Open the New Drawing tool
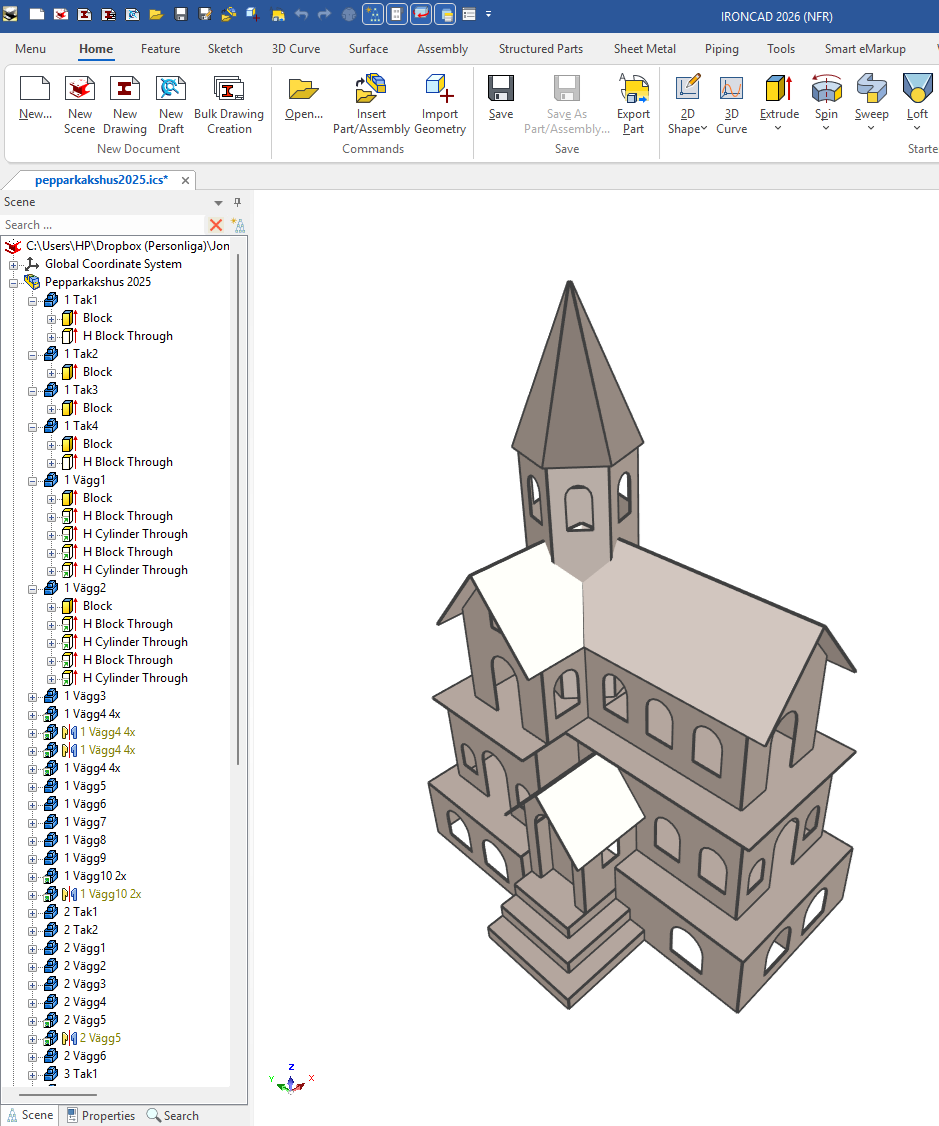Screen dimensions: 939x1126 pos(125,90)
